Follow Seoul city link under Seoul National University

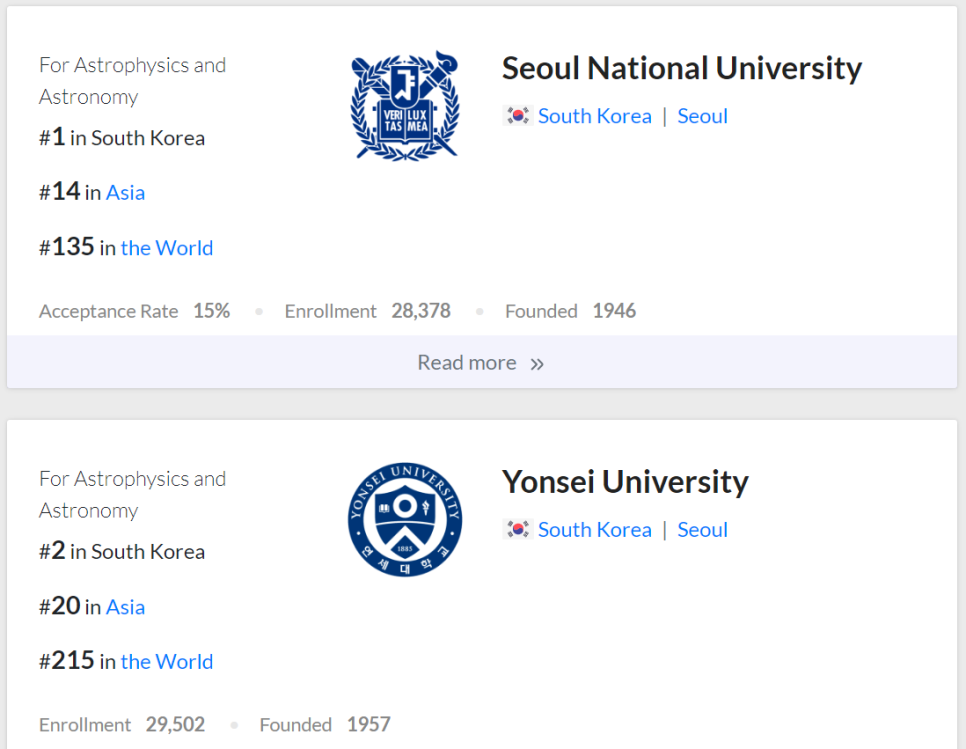702,116
